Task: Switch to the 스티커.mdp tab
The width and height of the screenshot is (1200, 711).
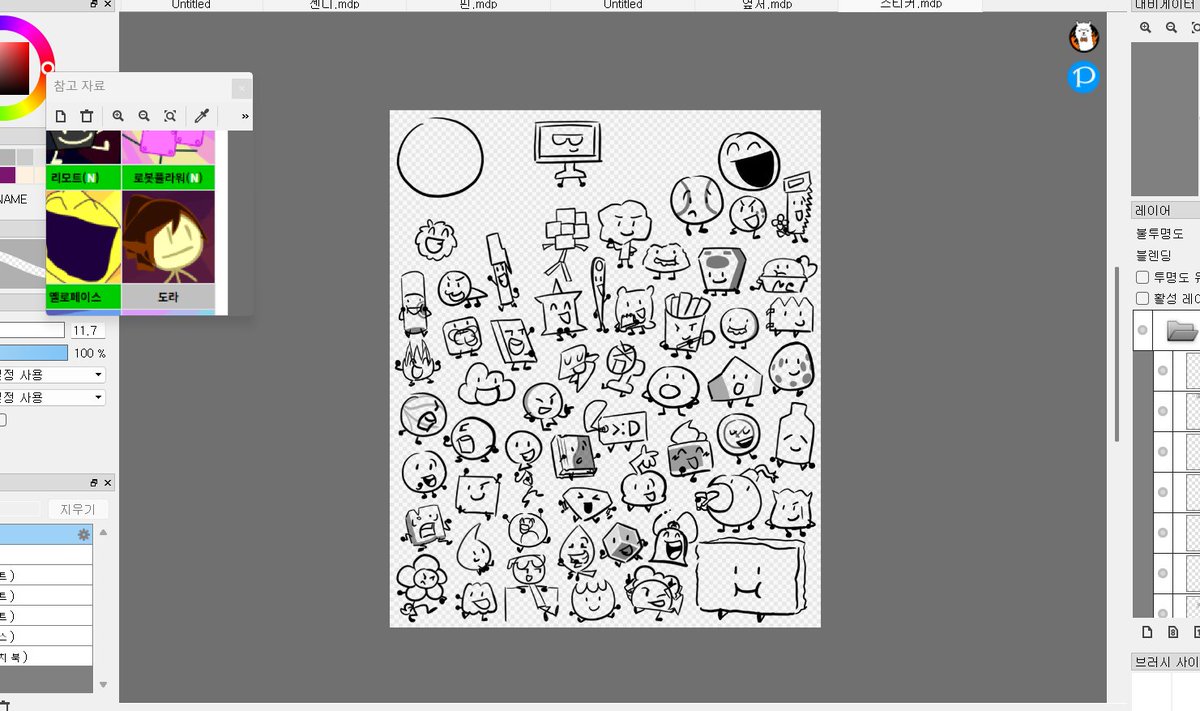Action: [910, 5]
